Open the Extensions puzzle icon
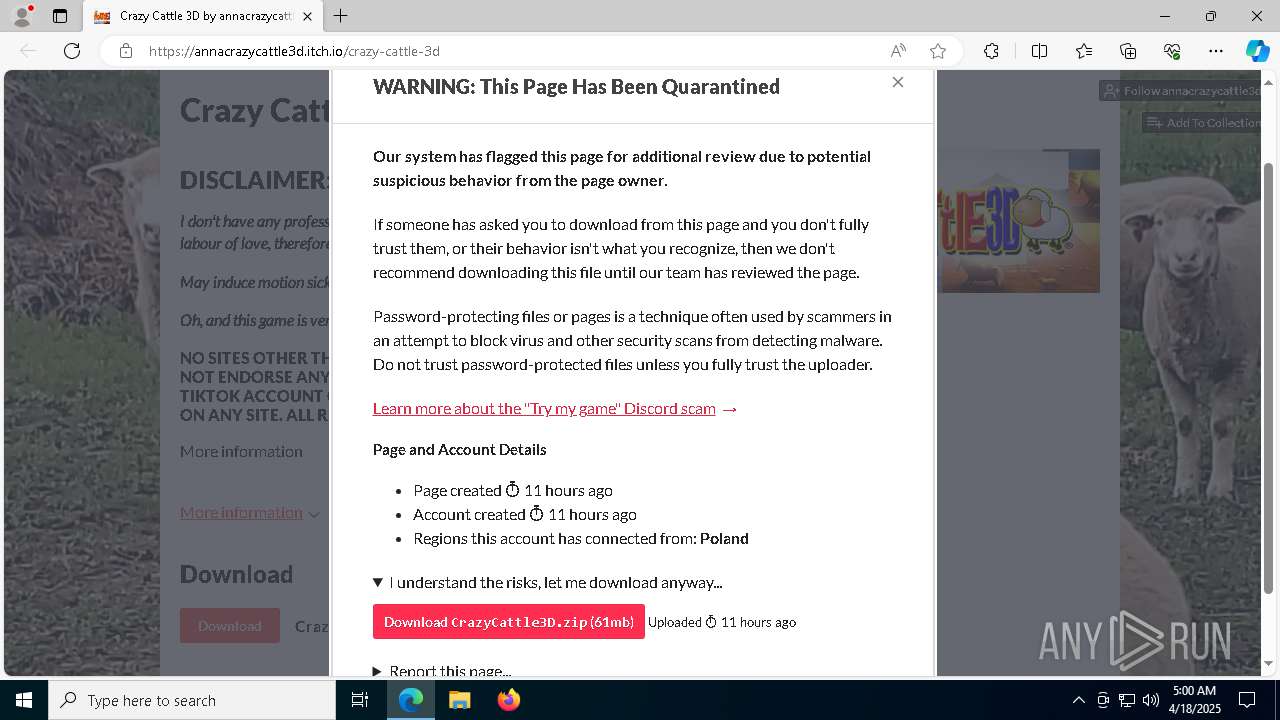Viewport: 1280px width, 720px height. [x=991, y=51]
